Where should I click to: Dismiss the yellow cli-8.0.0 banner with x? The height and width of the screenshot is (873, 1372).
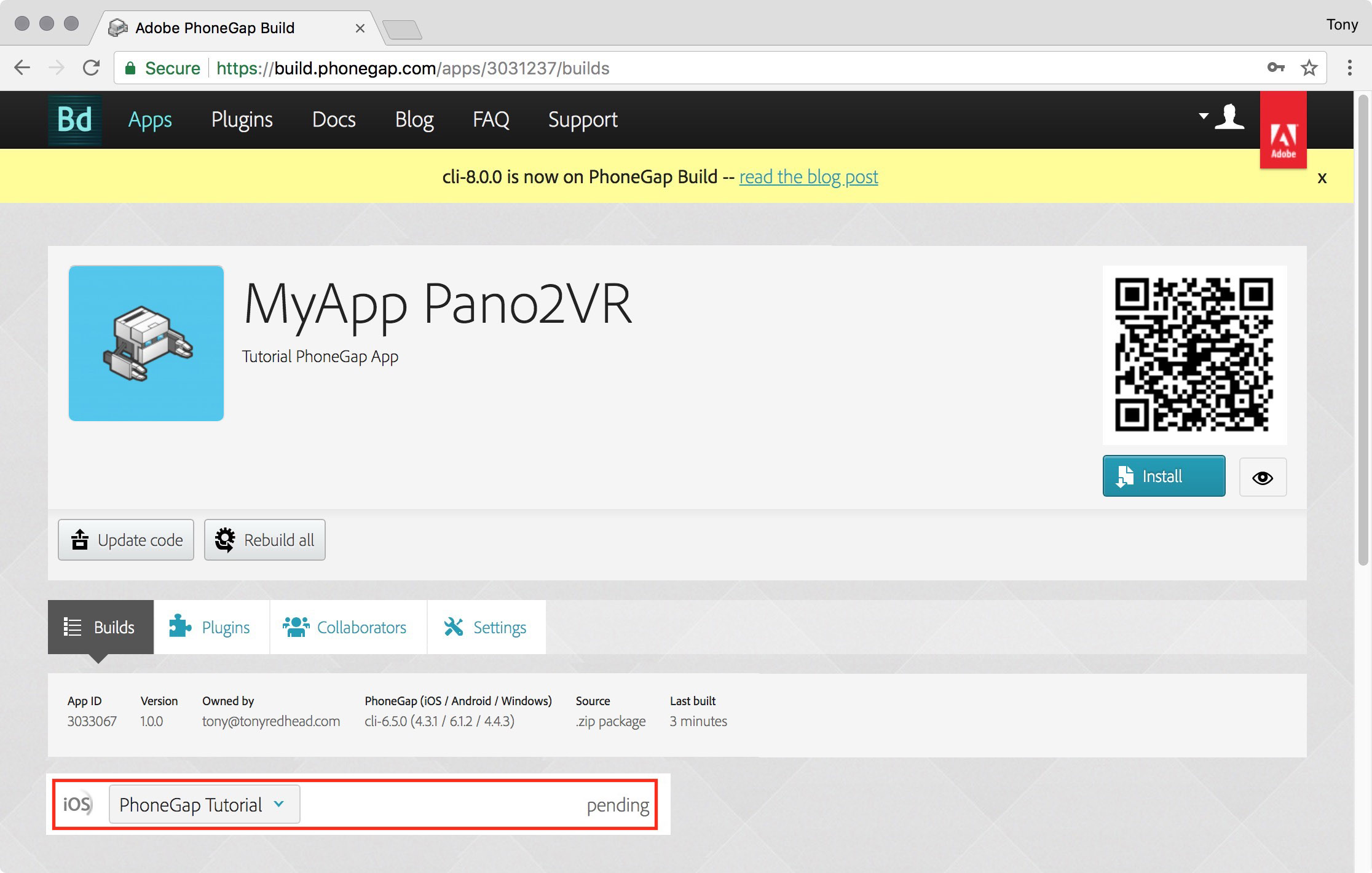click(x=1322, y=178)
